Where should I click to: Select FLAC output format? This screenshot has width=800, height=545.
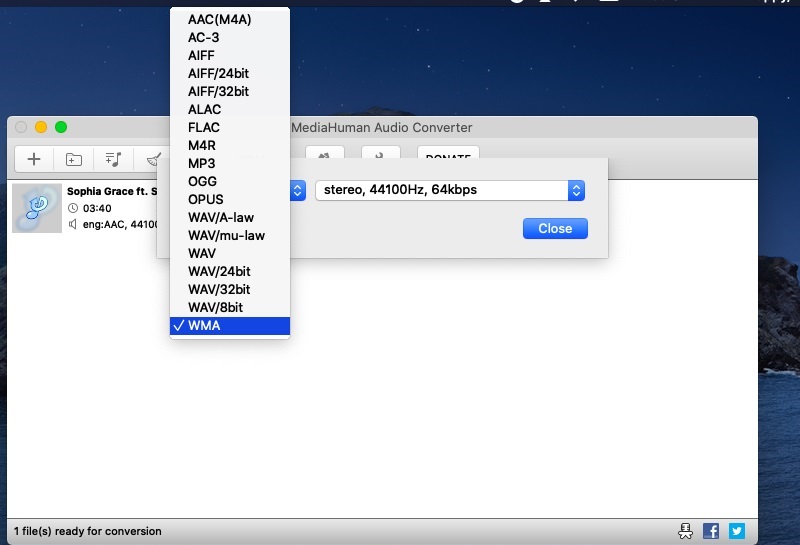tap(230, 128)
